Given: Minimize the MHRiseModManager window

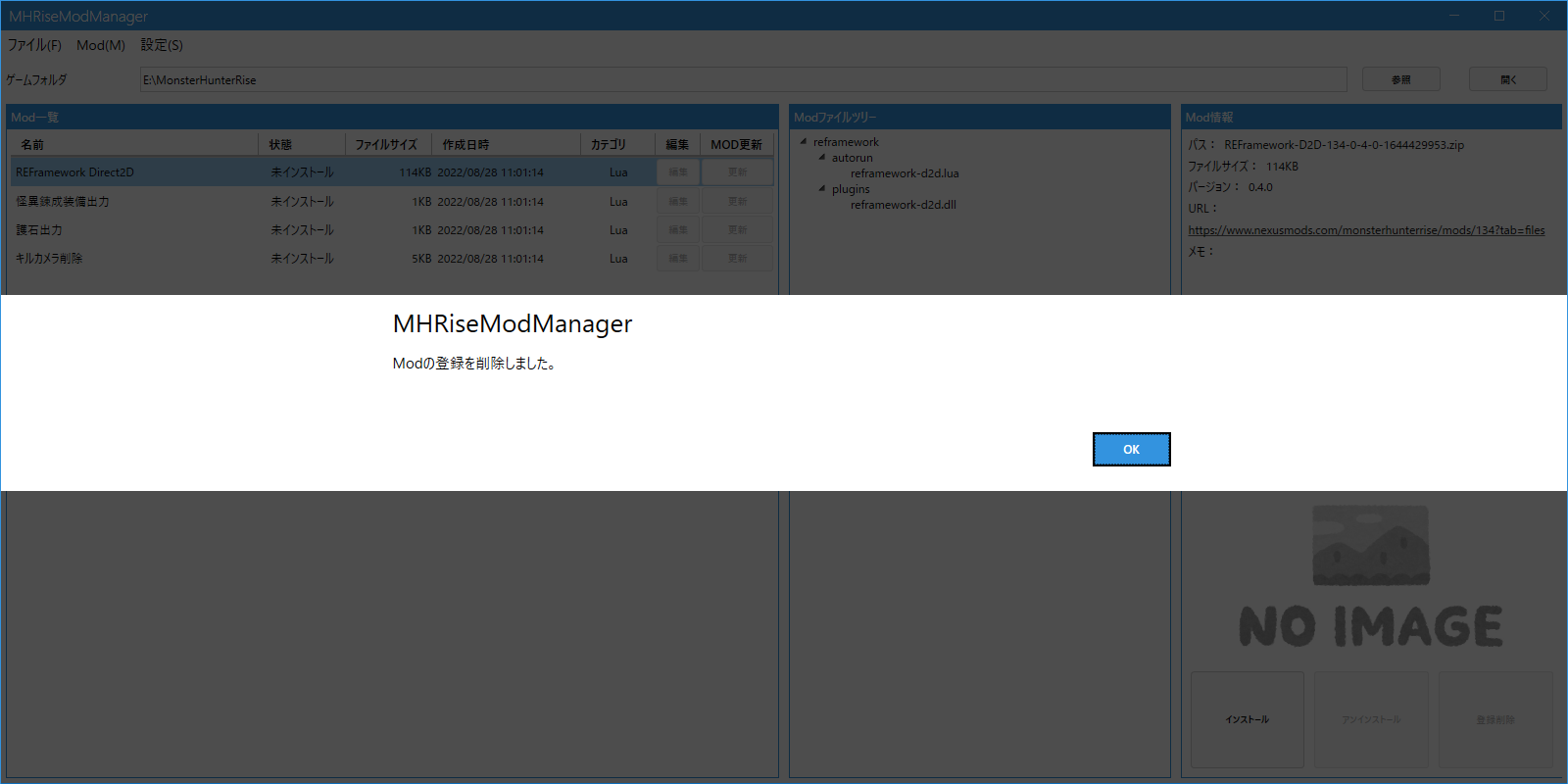Looking at the screenshot, I should pyautogui.click(x=1454, y=16).
